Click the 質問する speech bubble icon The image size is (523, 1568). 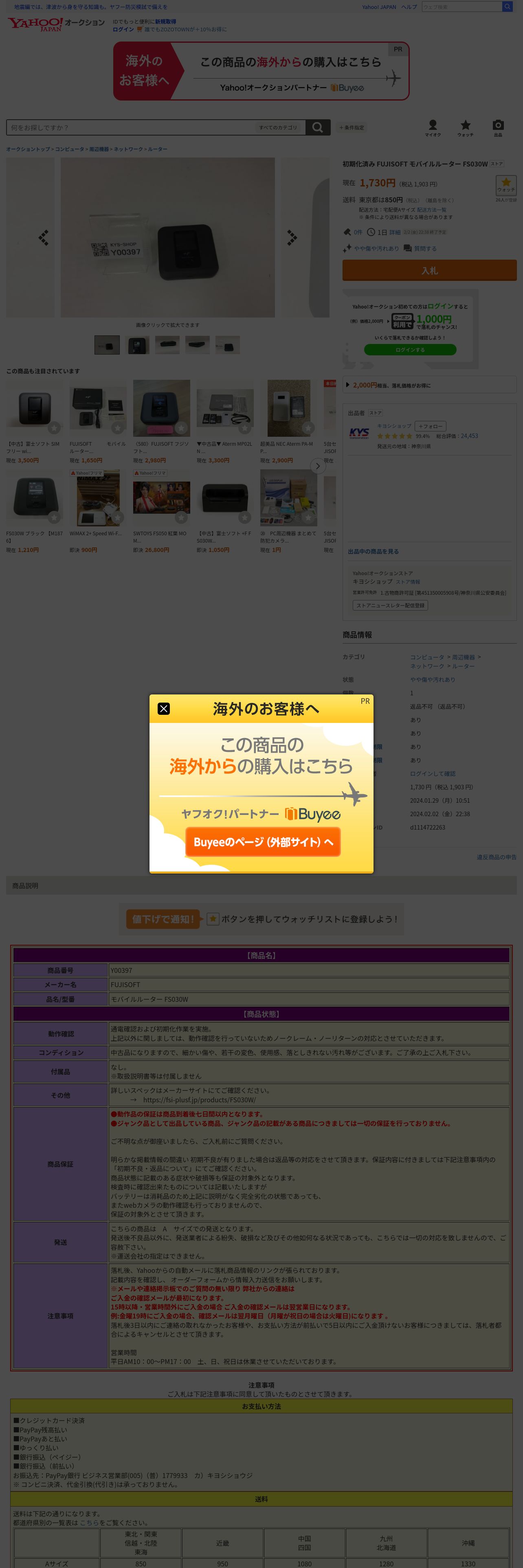pos(407,248)
